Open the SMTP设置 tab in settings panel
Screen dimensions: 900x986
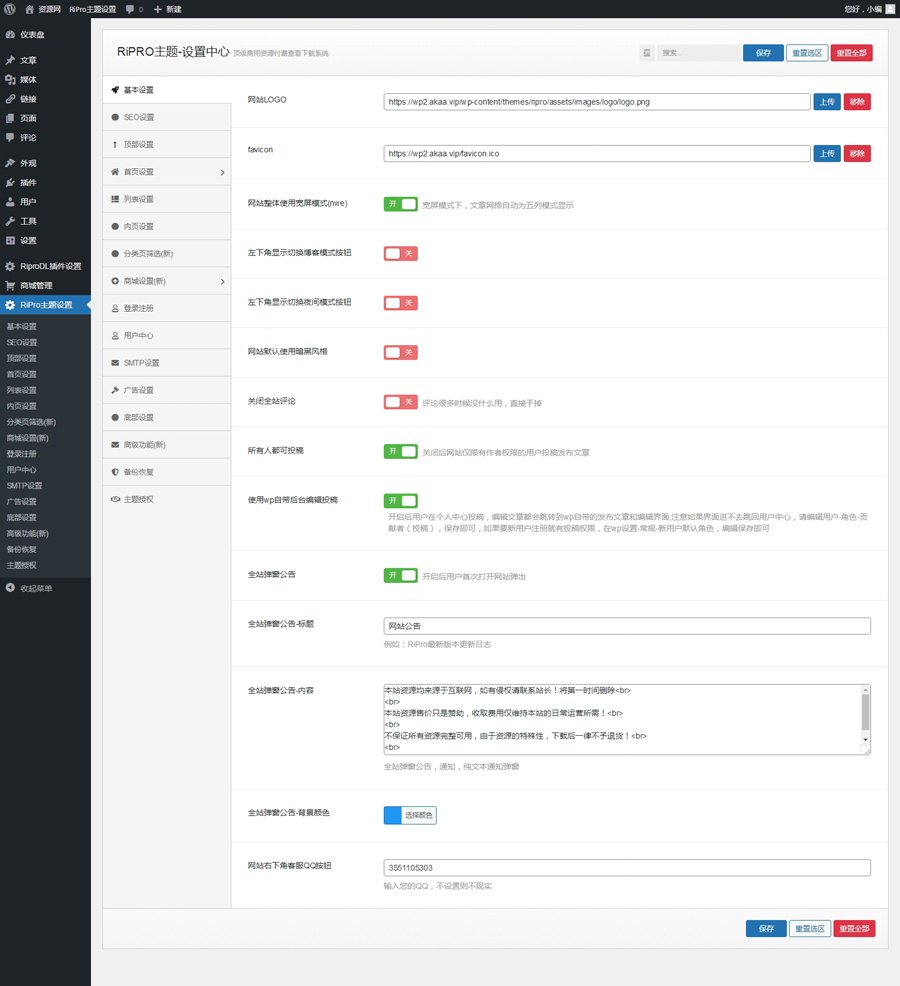point(141,363)
